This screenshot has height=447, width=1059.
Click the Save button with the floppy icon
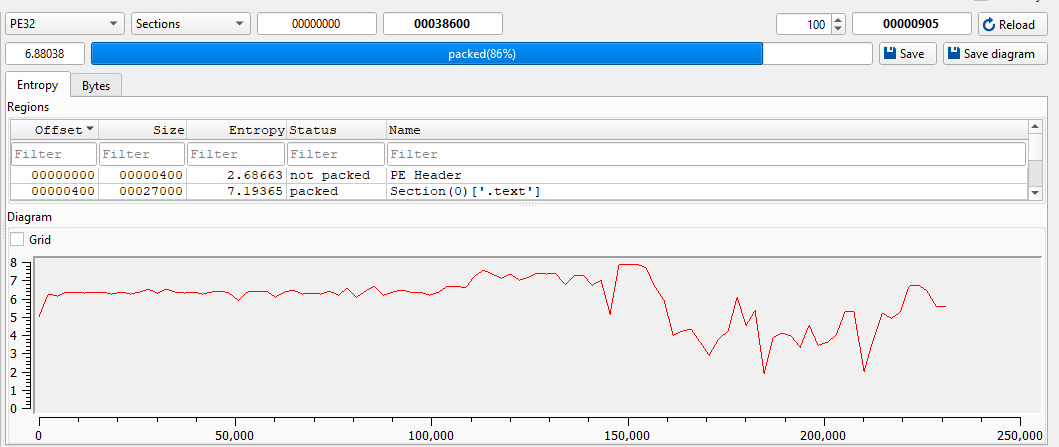point(907,54)
